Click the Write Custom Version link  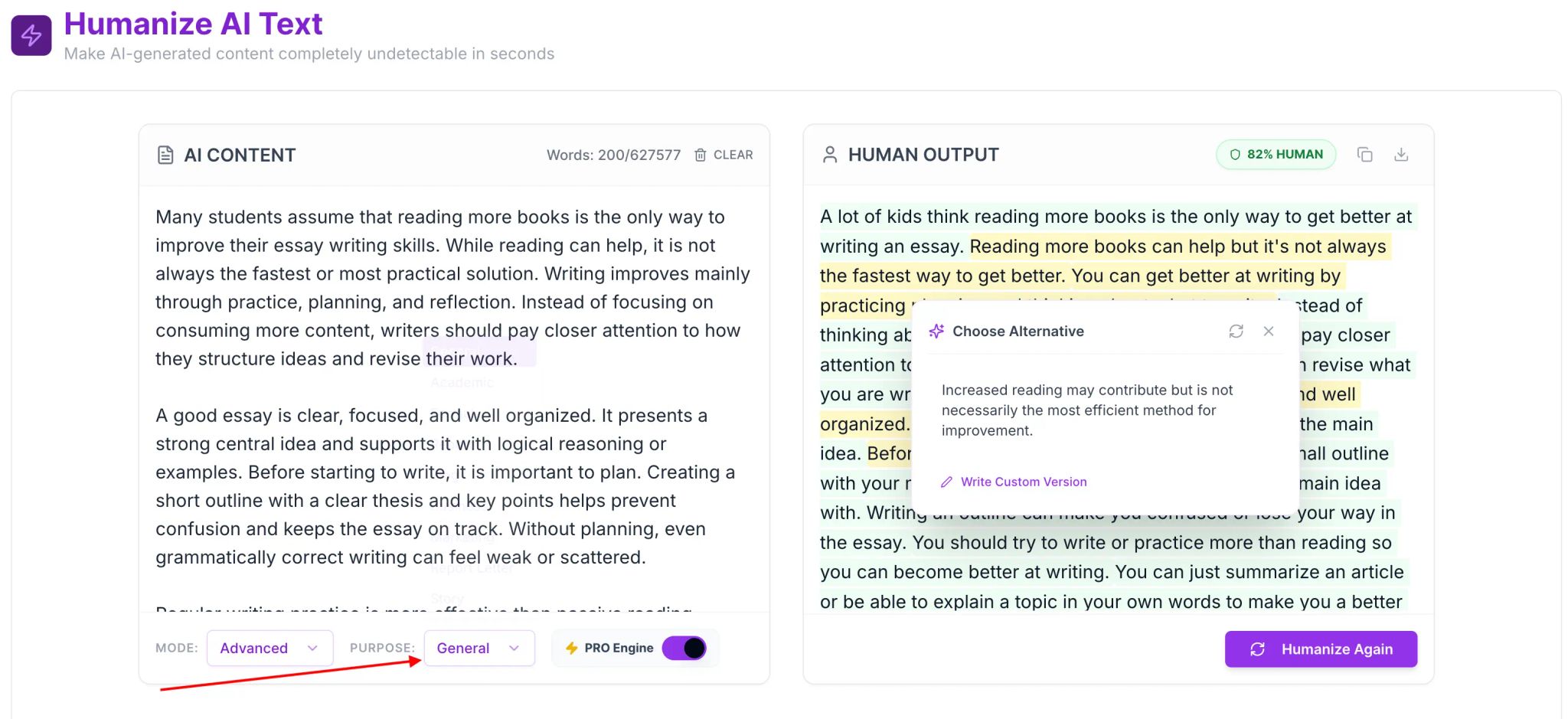point(1023,482)
